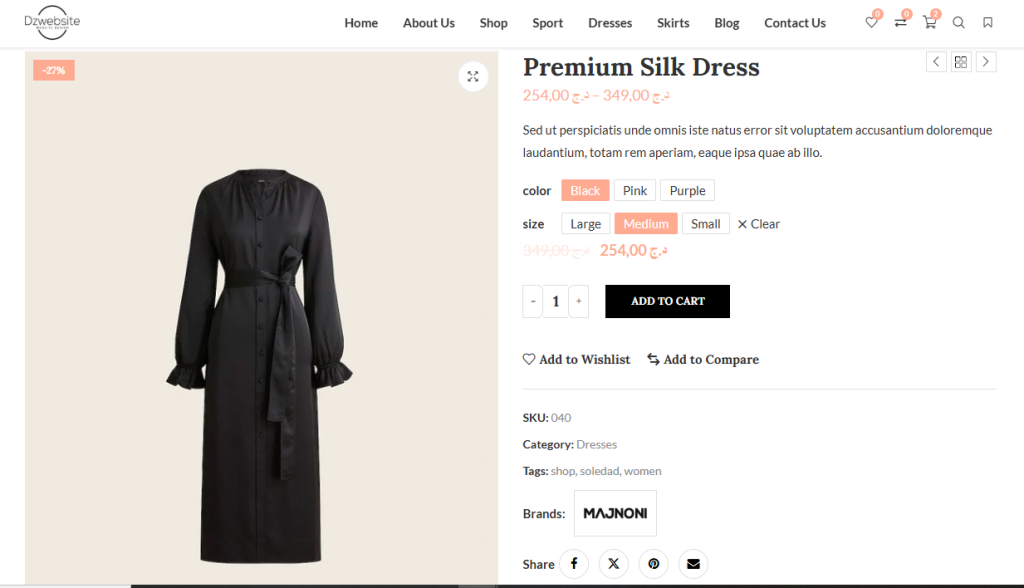Share the product via email icon
Screen dimensions: 1024x588
click(x=693, y=563)
